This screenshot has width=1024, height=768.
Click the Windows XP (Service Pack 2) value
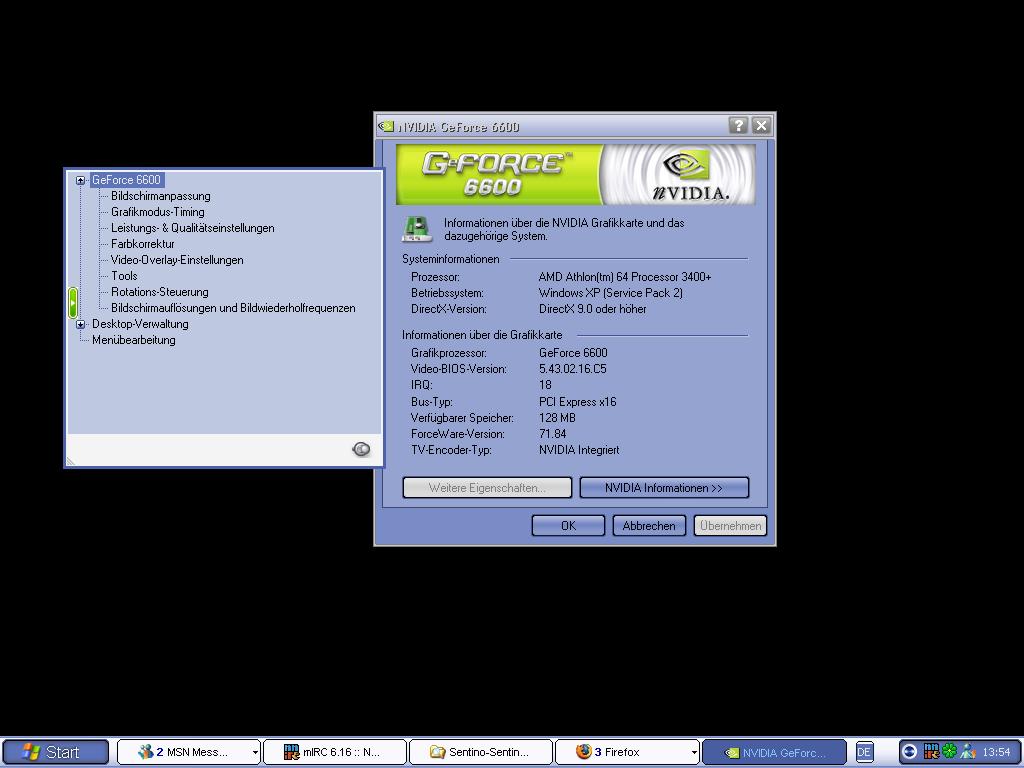(611, 293)
